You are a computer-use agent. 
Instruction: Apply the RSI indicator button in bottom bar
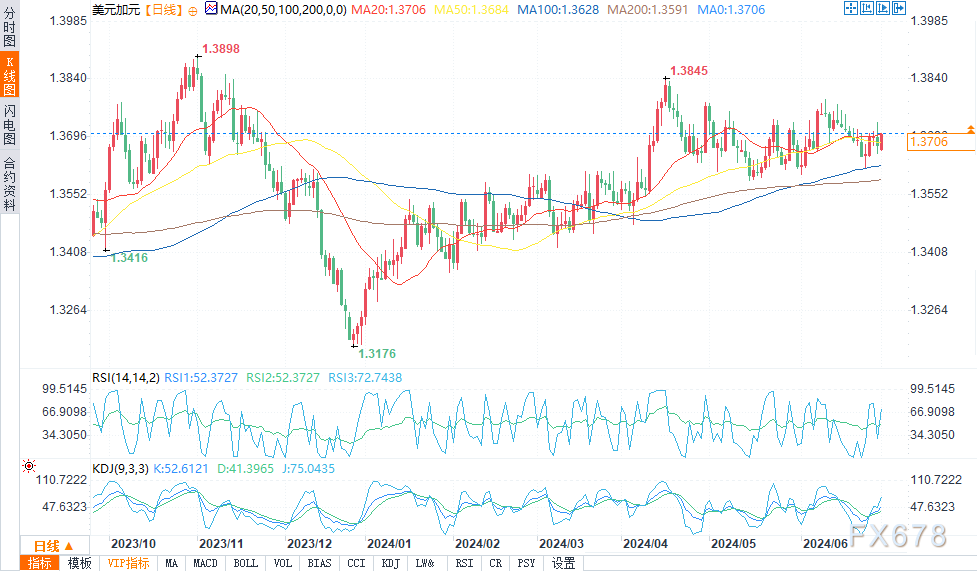[x=464, y=563]
